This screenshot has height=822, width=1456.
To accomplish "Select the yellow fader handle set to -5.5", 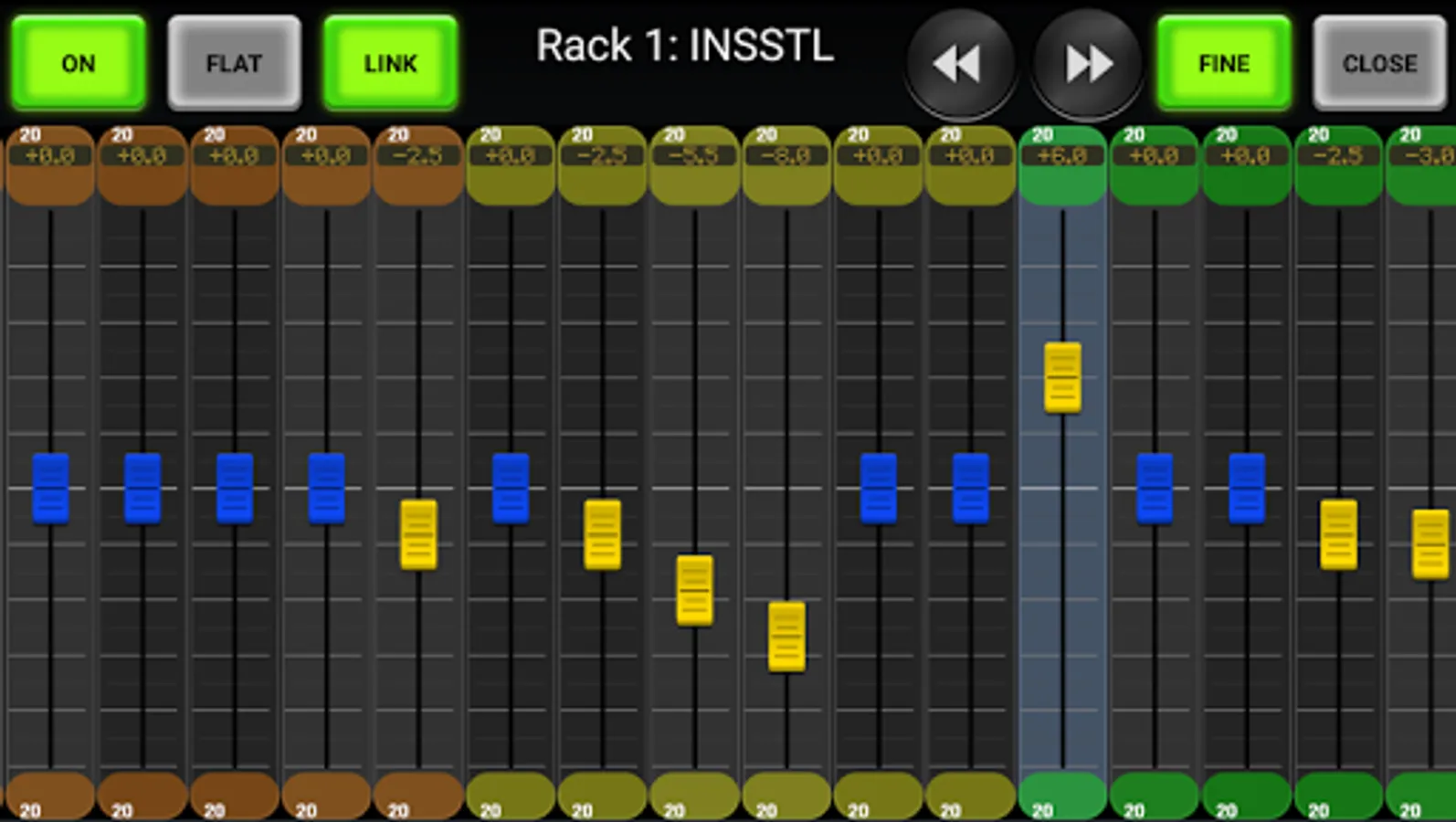I will pyautogui.click(x=694, y=590).
